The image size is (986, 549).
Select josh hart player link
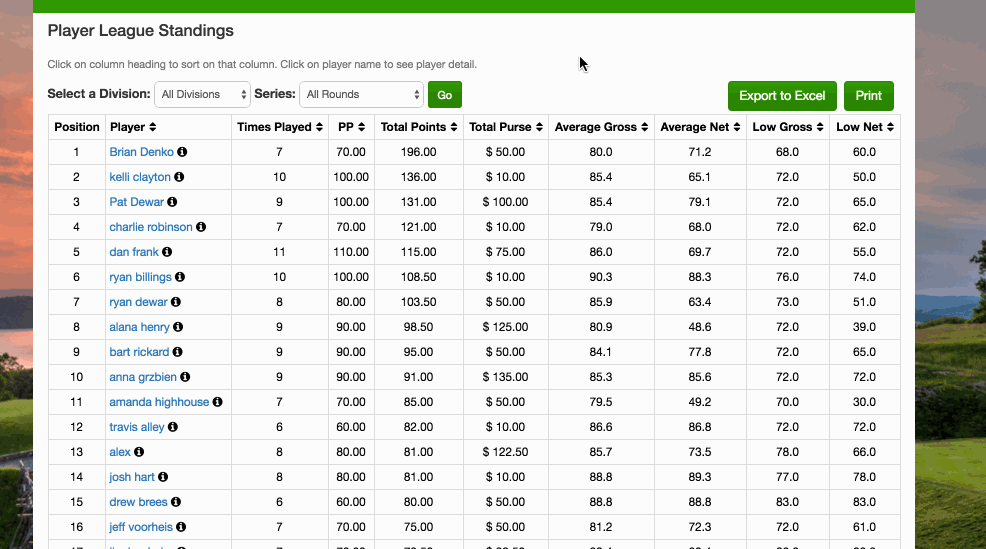click(x=132, y=477)
